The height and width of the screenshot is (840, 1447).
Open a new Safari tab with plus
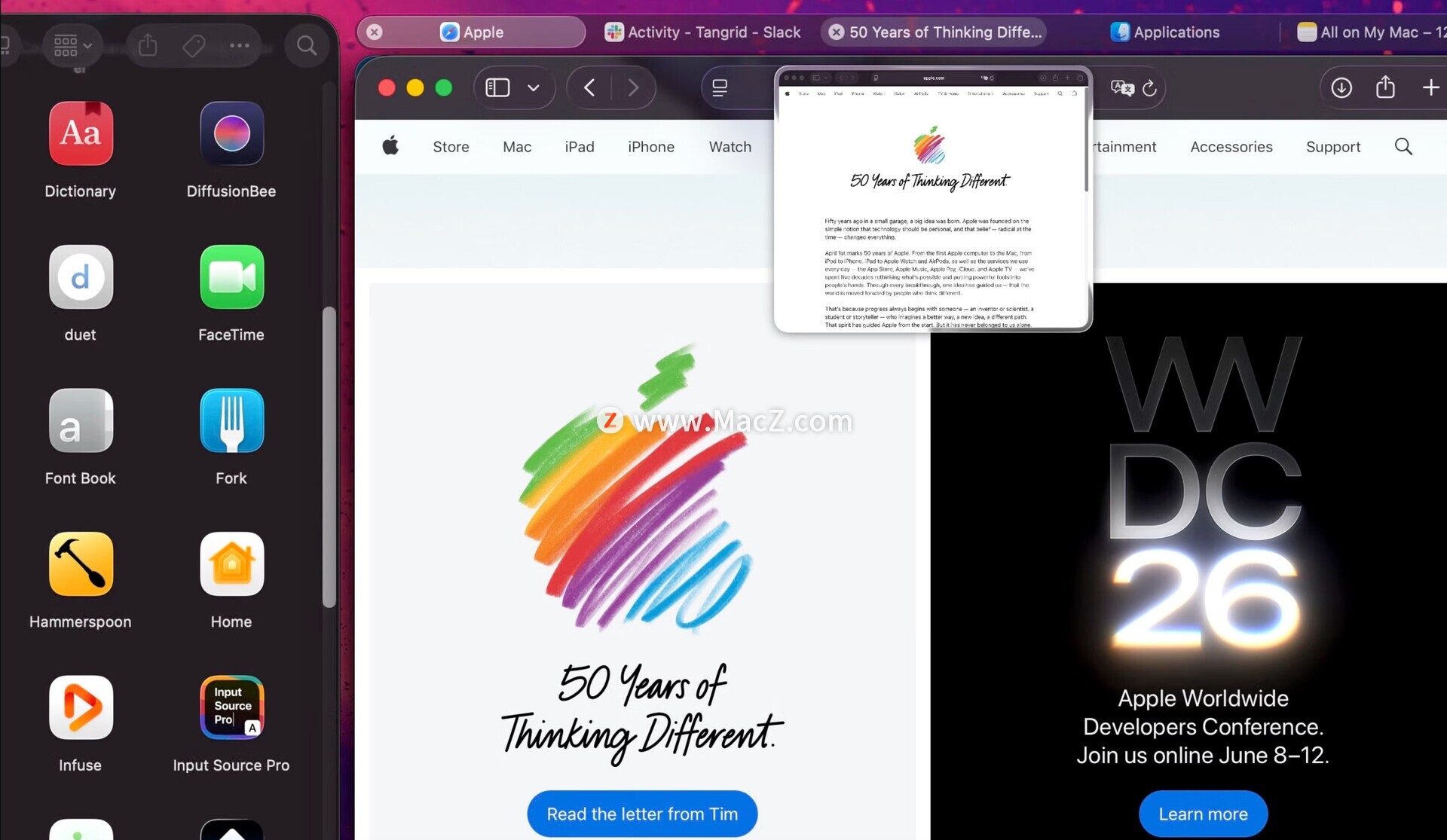1430,88
